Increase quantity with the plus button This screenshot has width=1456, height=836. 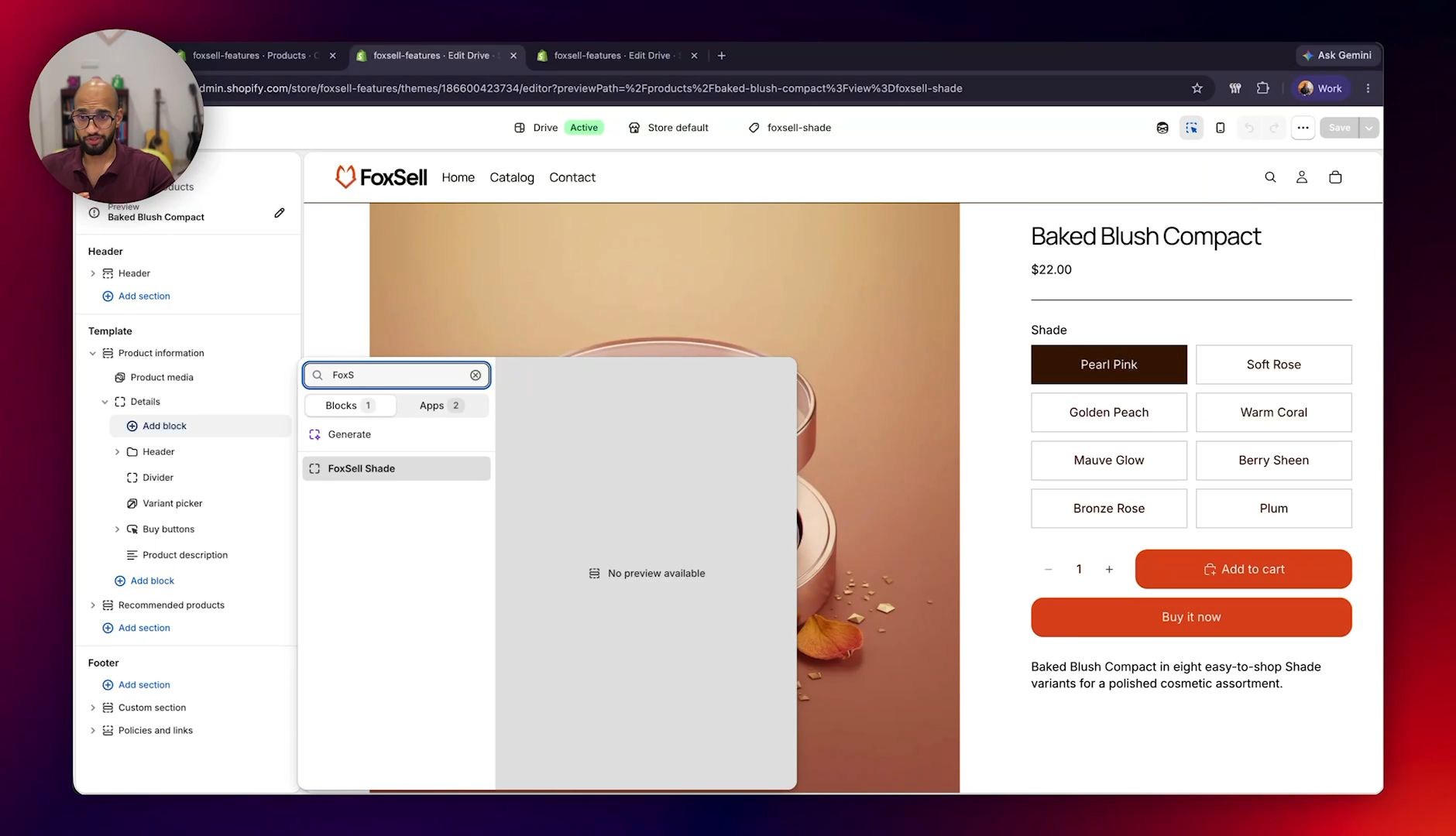(1109, 570)
